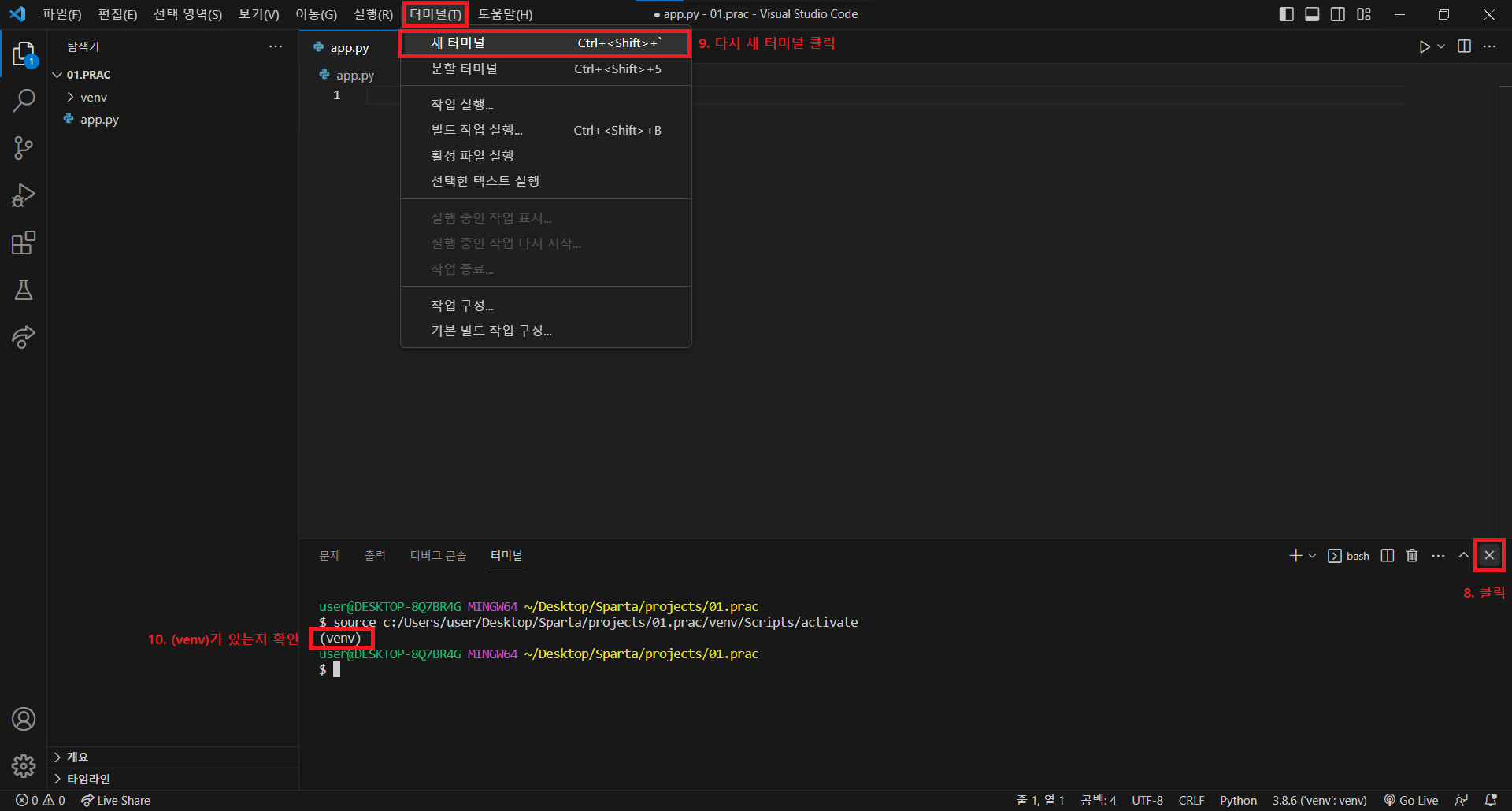Toggle the bottom panel layout button
Screen dimensions: 1512x811
pos(1312,14)
